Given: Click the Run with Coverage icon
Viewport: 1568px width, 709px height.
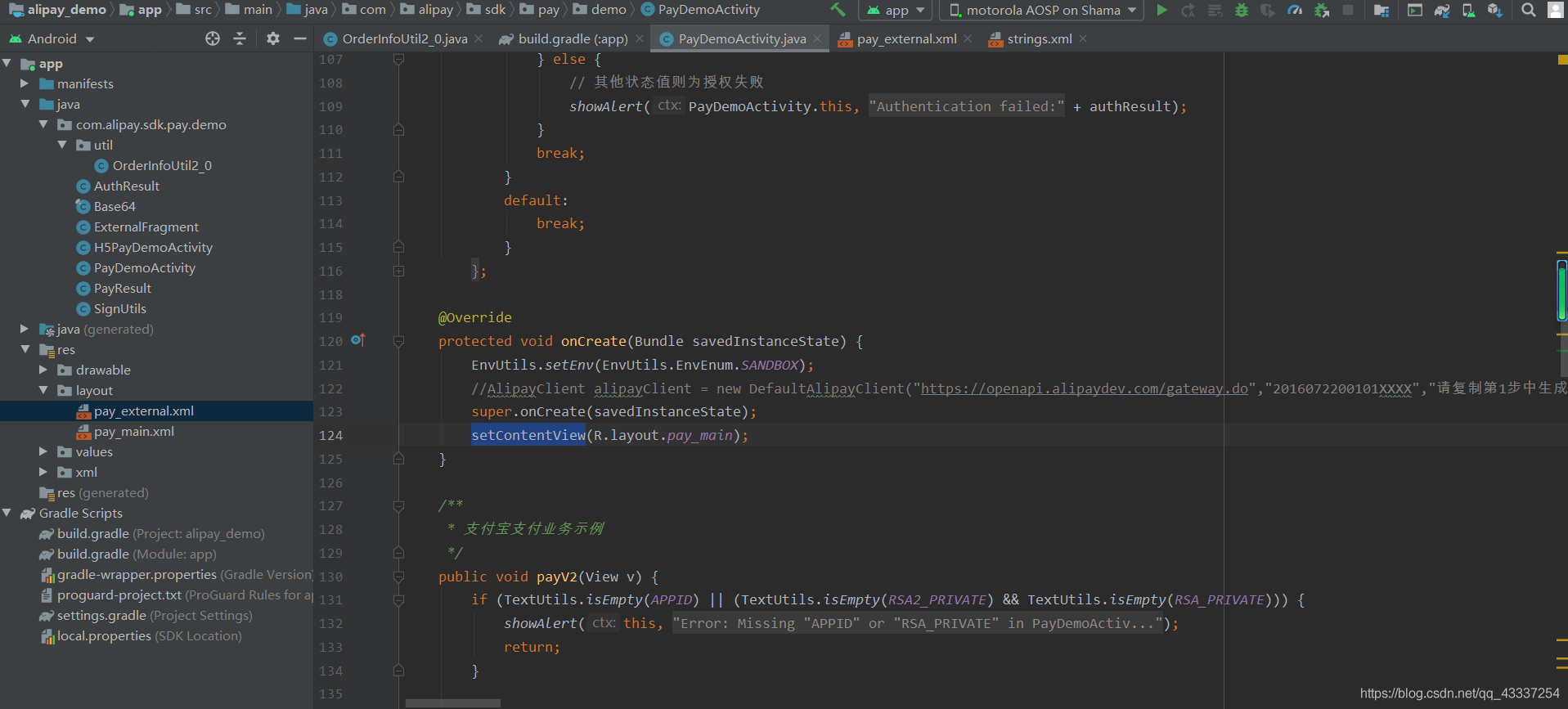Looking at the screenshot, I should [x=1268, y=10].
